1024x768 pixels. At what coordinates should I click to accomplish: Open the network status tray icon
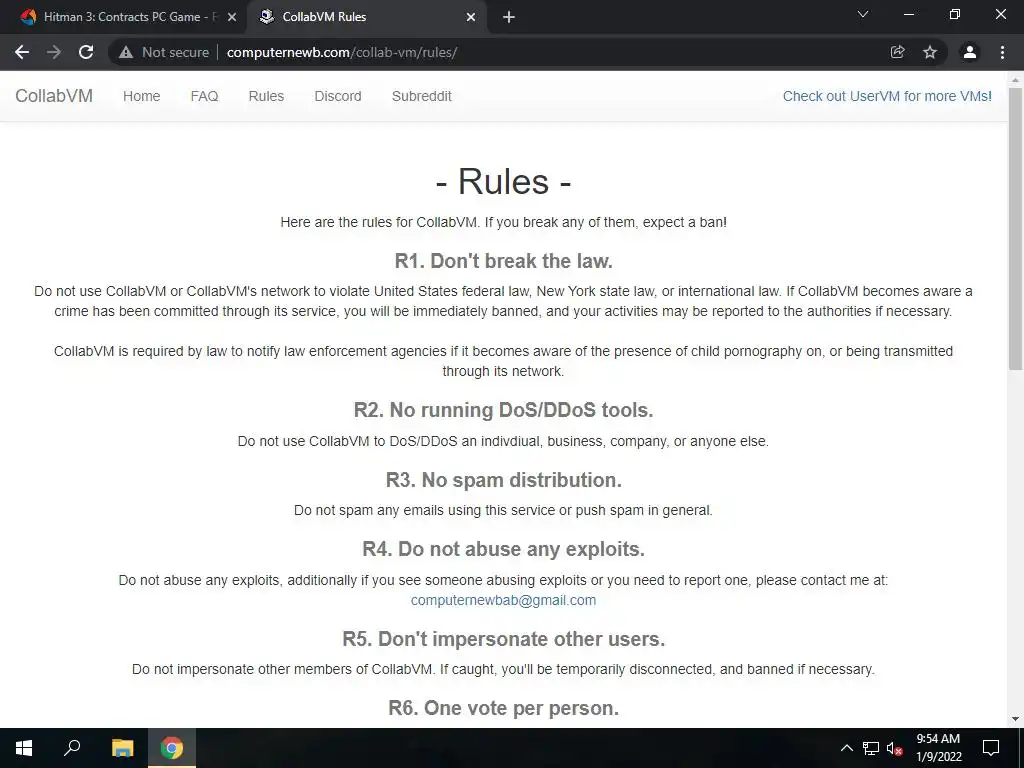(x=871, y=748)
